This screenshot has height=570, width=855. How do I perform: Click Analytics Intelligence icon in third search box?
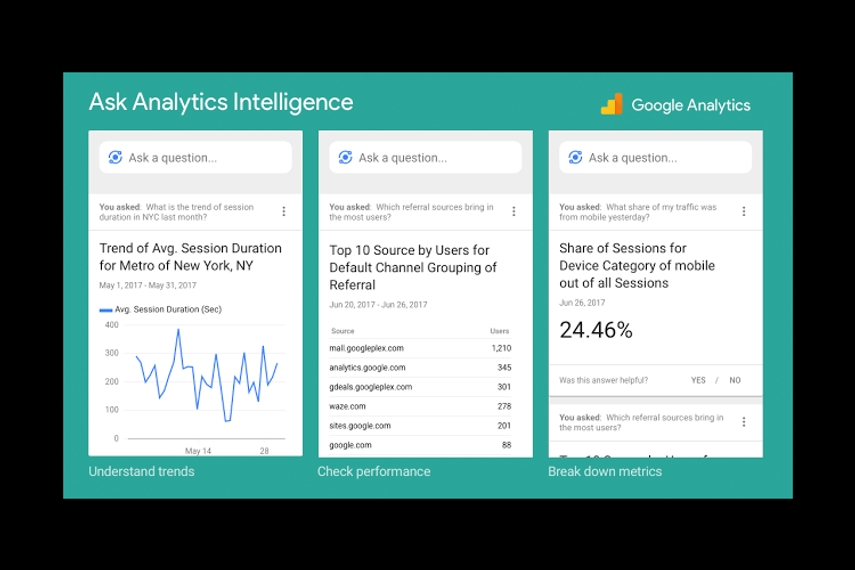[575, 157]
